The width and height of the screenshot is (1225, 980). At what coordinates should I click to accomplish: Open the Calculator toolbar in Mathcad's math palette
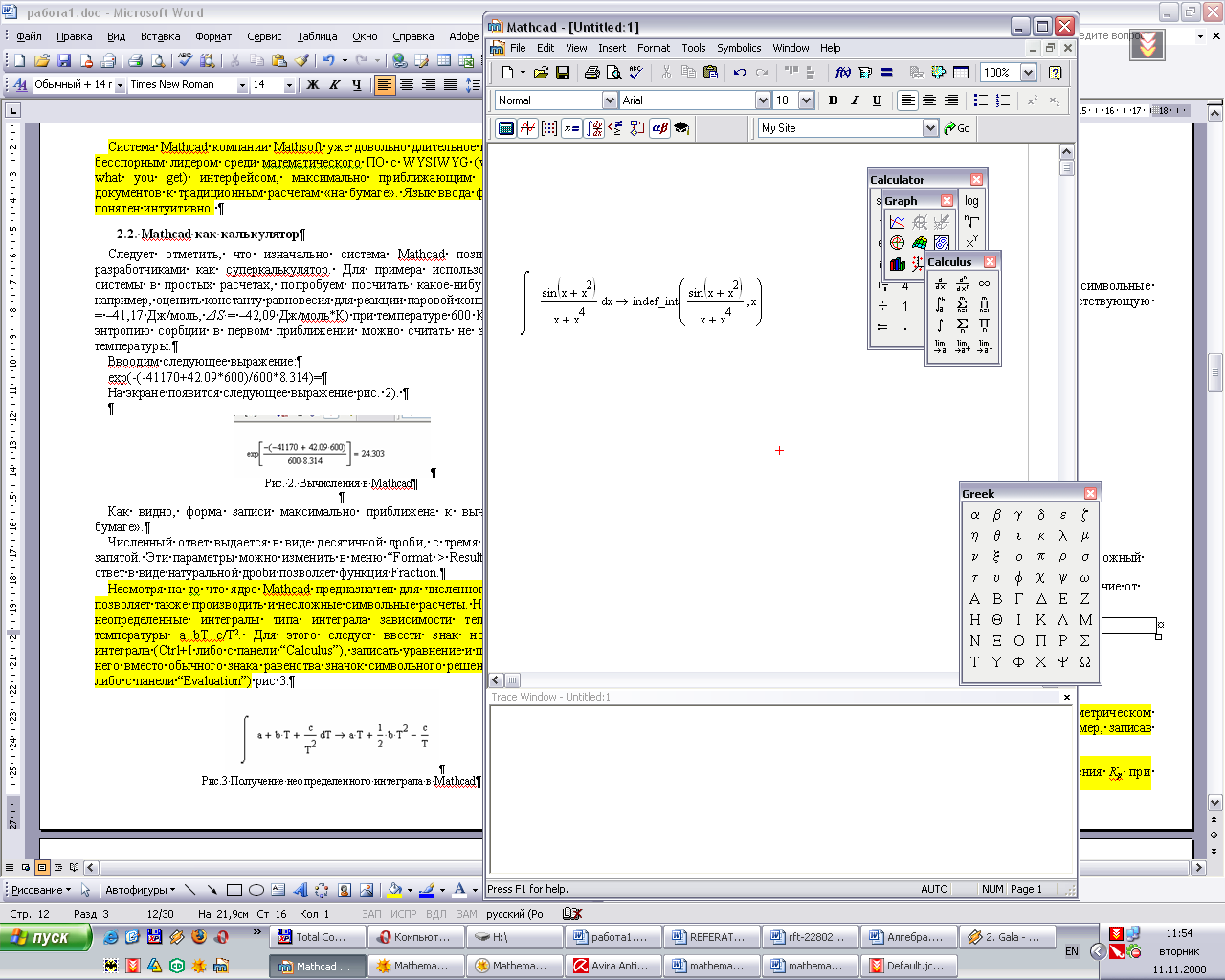(x=506, y=128)
